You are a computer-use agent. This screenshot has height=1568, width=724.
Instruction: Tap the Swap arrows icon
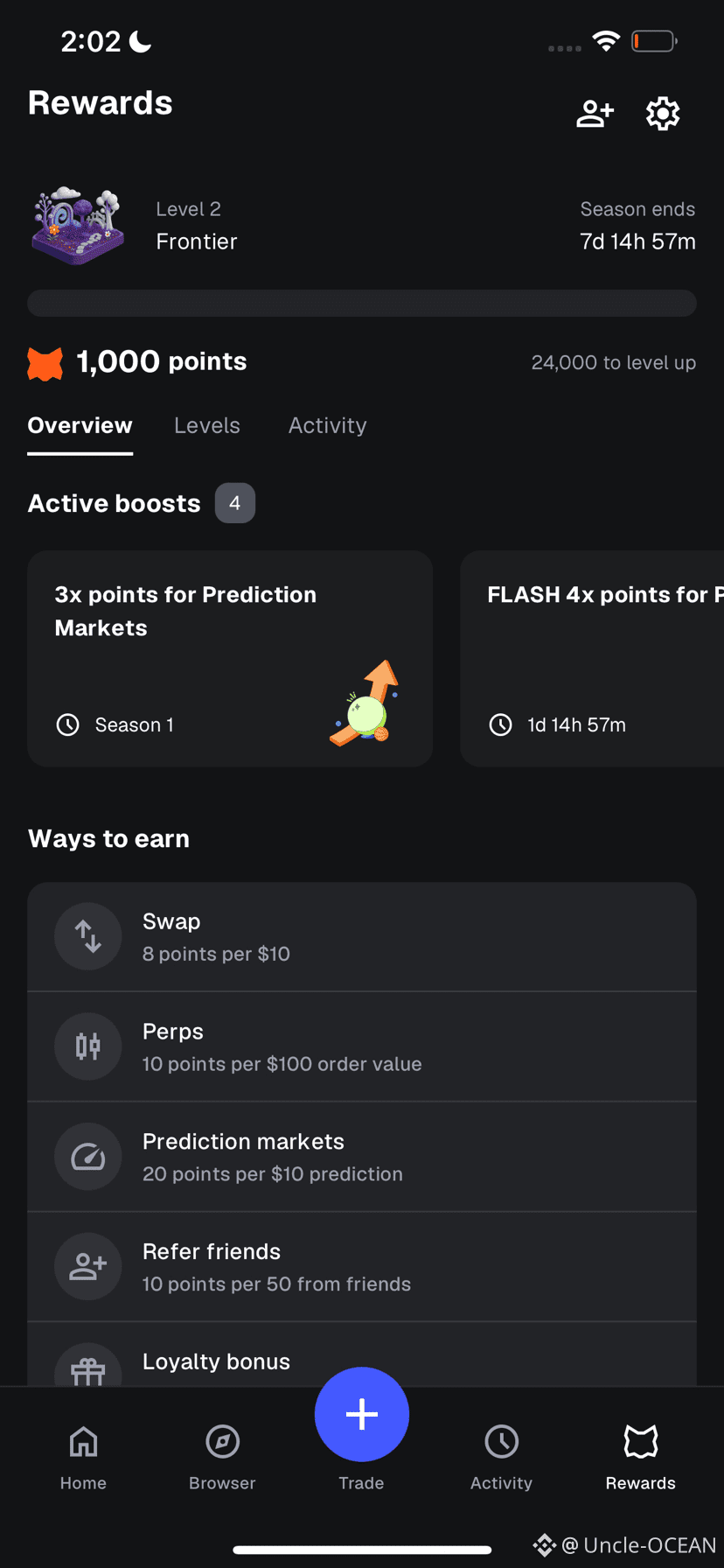click(x=87, y=936)
